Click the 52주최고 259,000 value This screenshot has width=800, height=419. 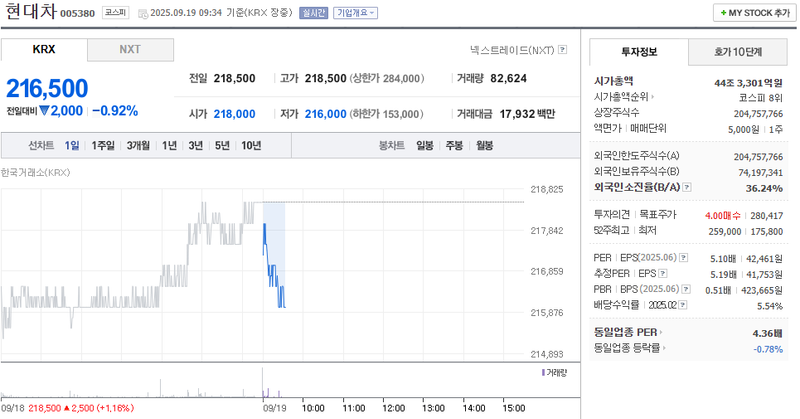click(x=724, y=232)
